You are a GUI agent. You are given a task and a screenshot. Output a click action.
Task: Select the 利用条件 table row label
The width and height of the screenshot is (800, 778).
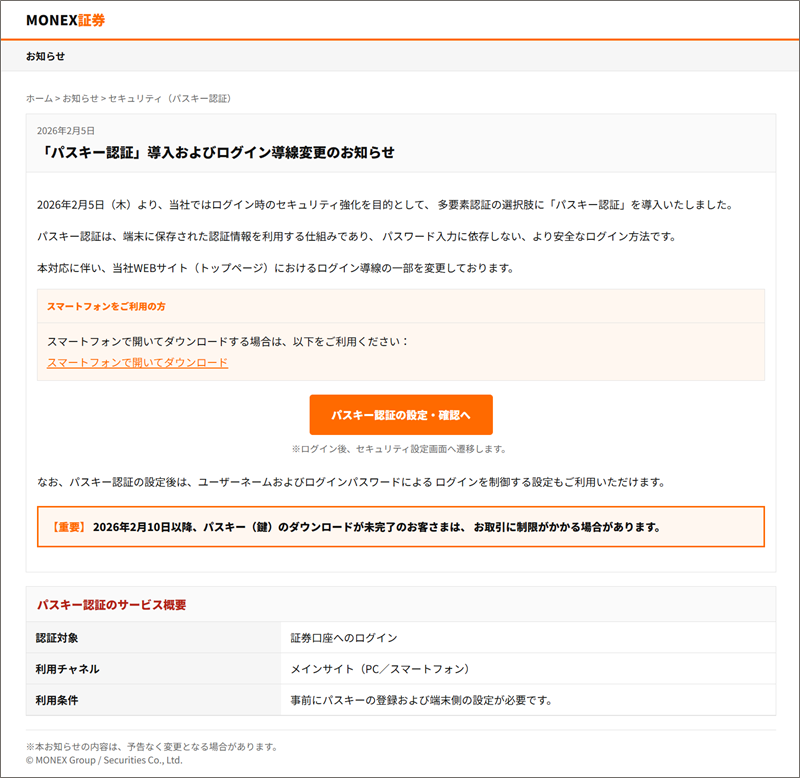[57, 700]
